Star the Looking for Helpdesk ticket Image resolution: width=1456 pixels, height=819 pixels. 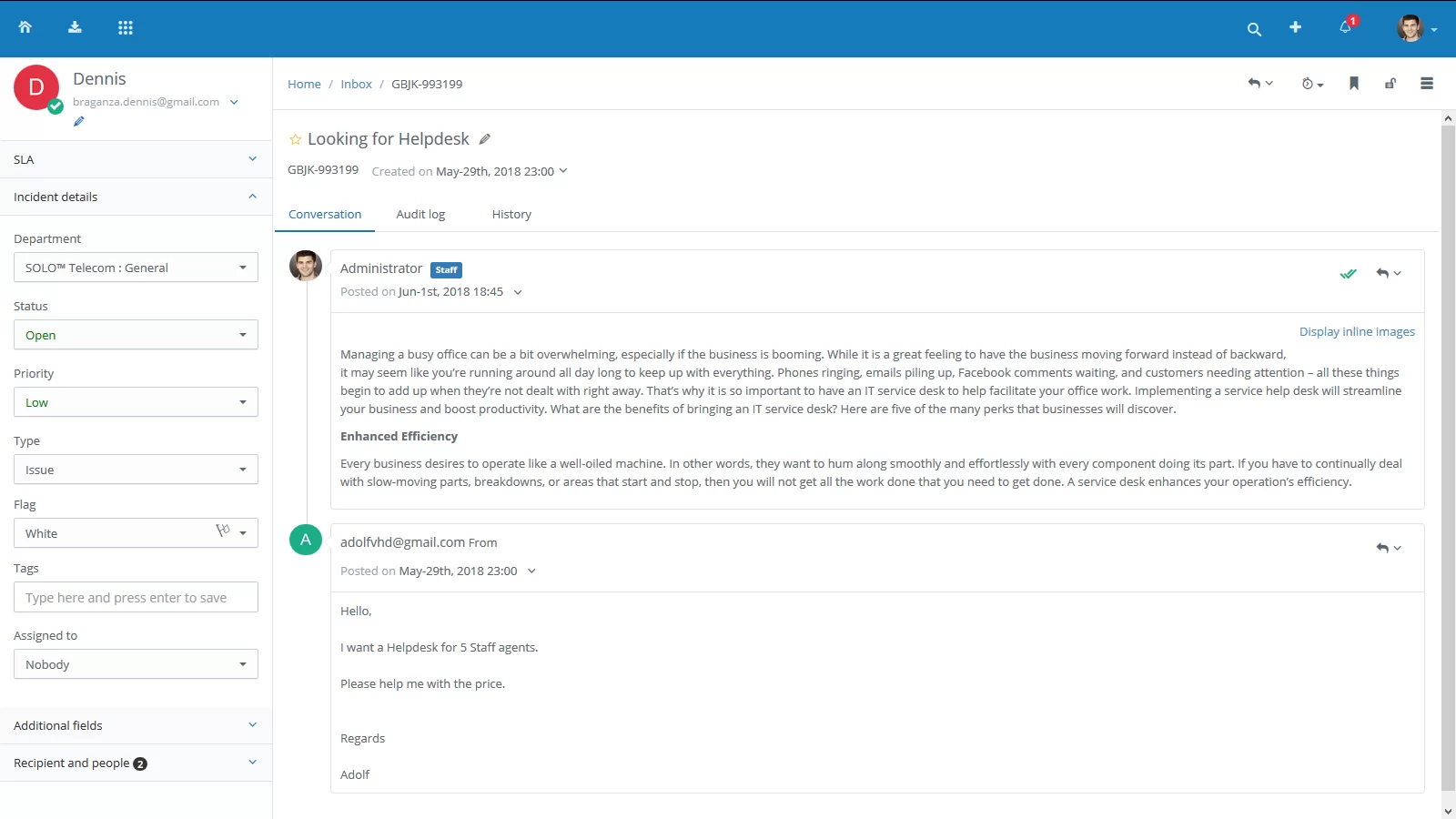pyautogui.click(x=295, y=139)
